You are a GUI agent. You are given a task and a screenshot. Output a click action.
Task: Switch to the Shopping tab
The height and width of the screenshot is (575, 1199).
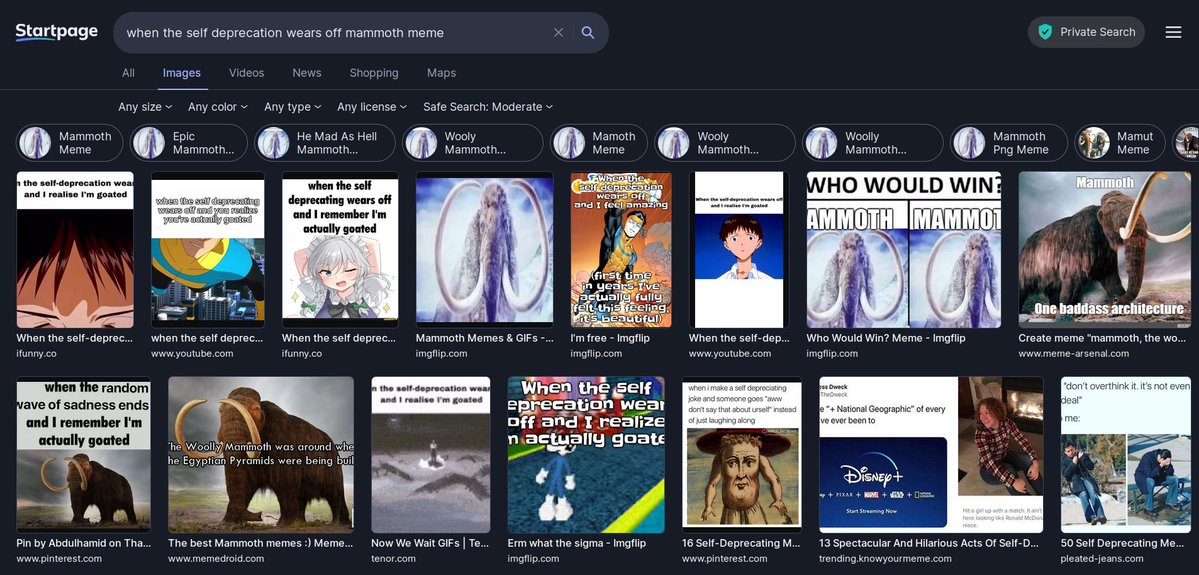coord(374,73)
